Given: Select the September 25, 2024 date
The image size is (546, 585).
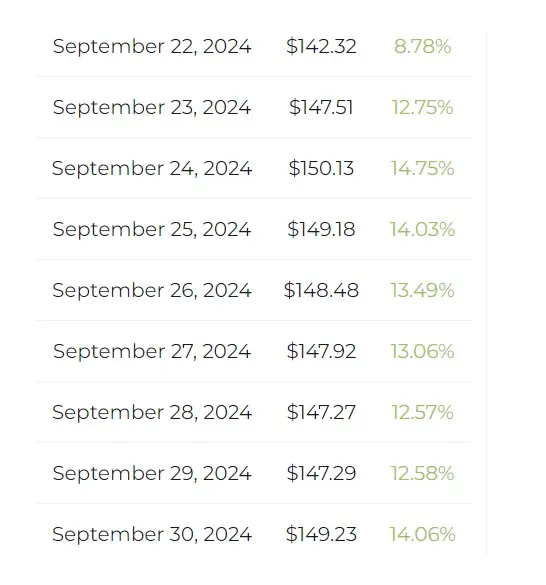Looking at the screenshot, I should coord(152,229).
